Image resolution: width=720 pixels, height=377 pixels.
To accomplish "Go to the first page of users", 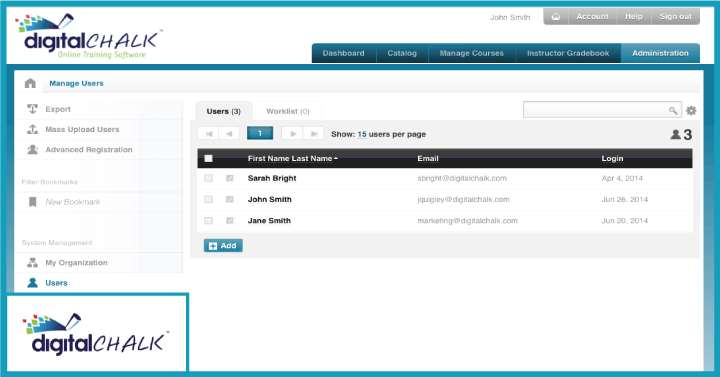I will (x=209, y=134).
